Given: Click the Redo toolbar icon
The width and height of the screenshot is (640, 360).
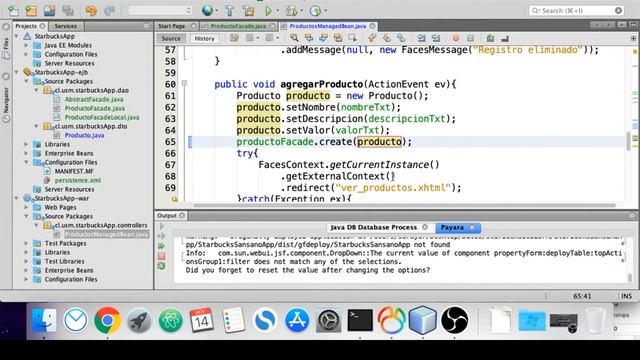Looking at the screenshot, I should pos(109,11).
